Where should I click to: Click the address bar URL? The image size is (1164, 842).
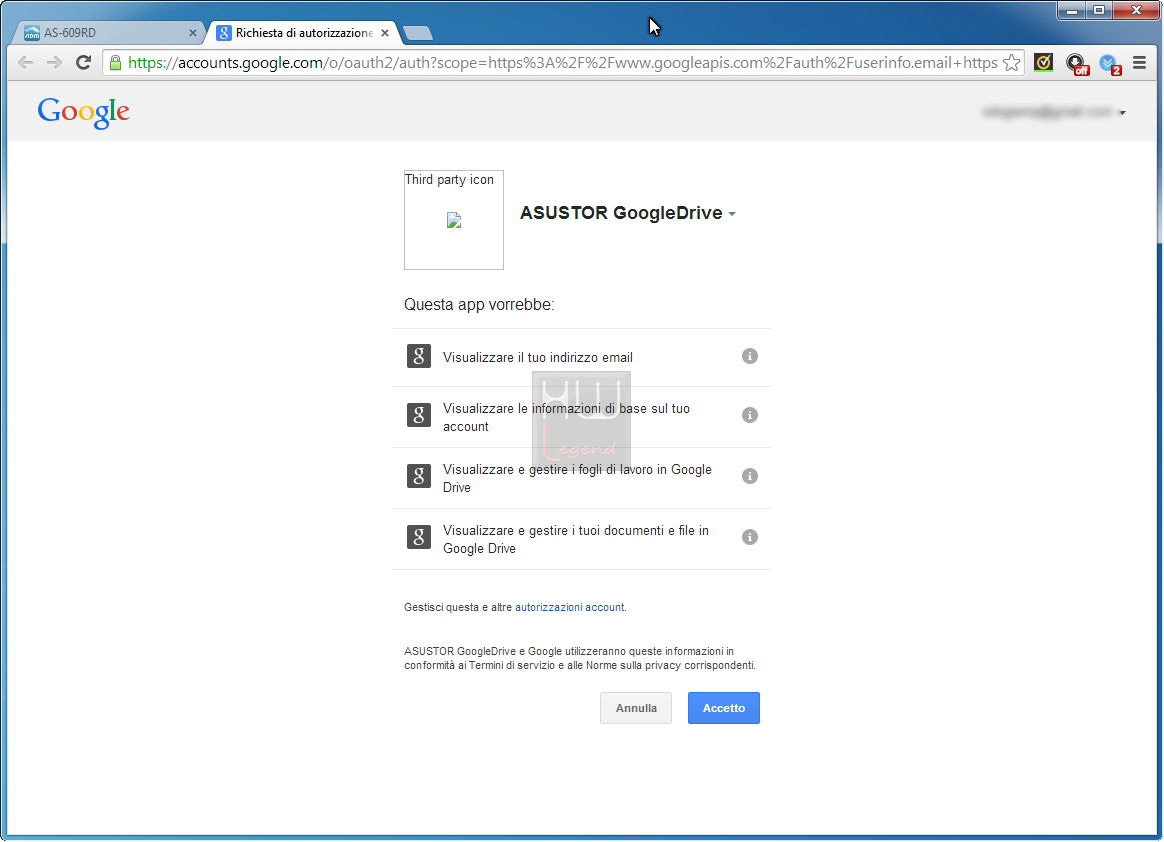point(563,63)
